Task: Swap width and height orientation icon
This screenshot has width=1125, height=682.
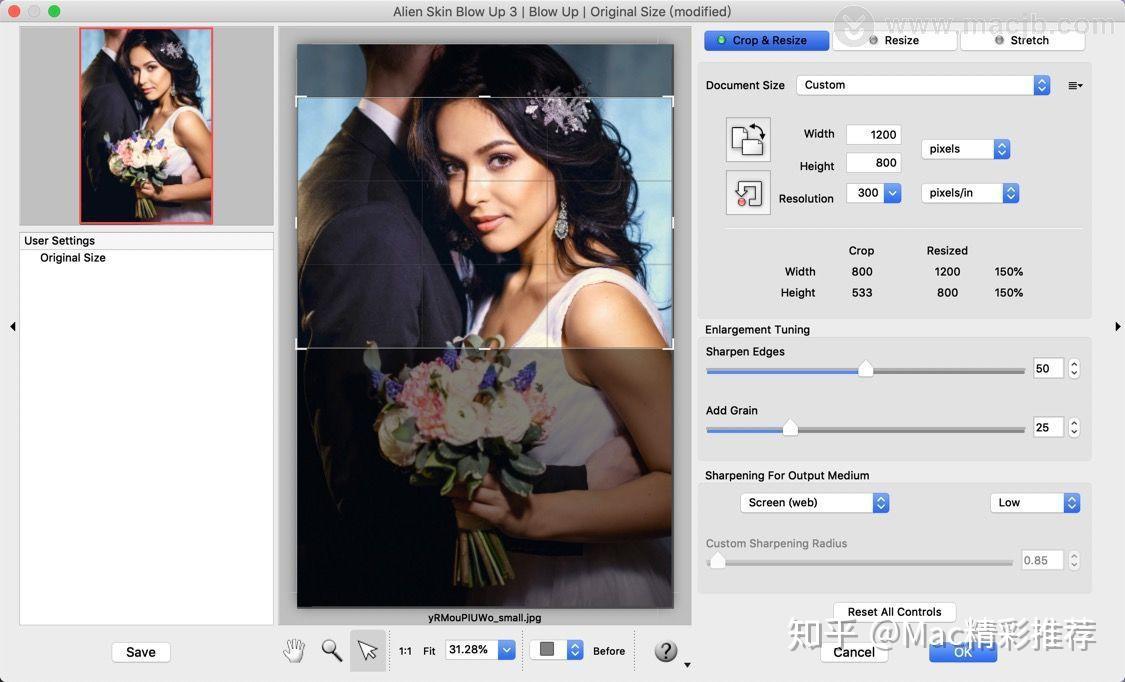Action: pos(748,139)
